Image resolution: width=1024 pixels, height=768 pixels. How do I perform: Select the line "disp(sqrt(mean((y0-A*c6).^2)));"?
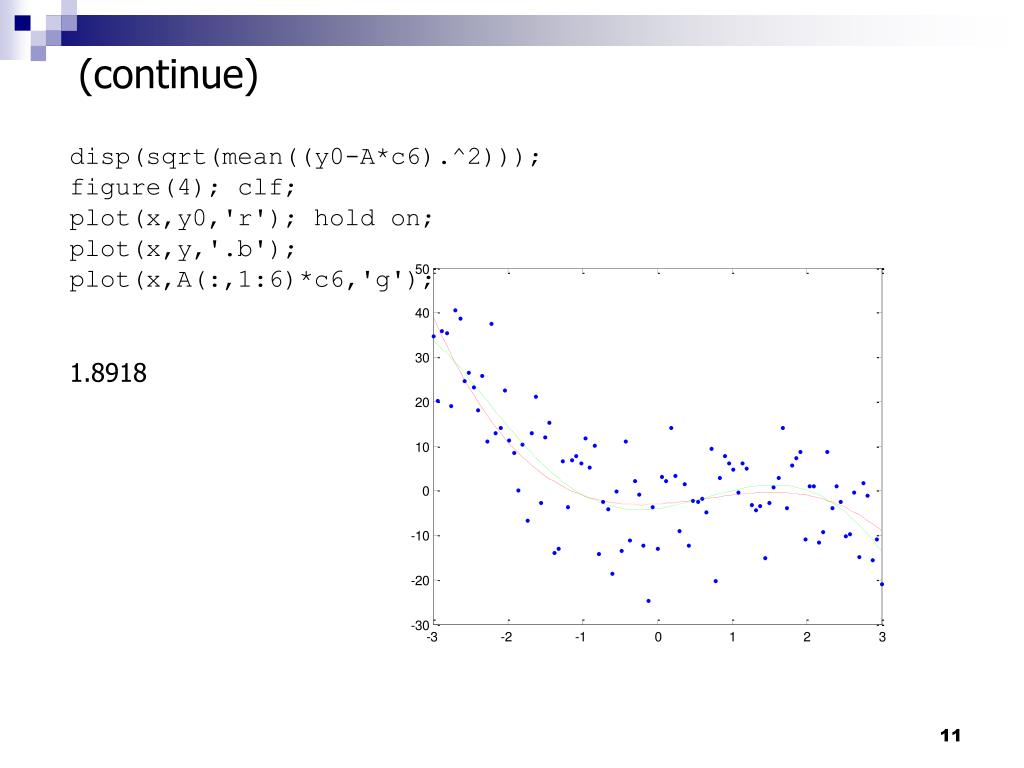click(x=305, y=157)
